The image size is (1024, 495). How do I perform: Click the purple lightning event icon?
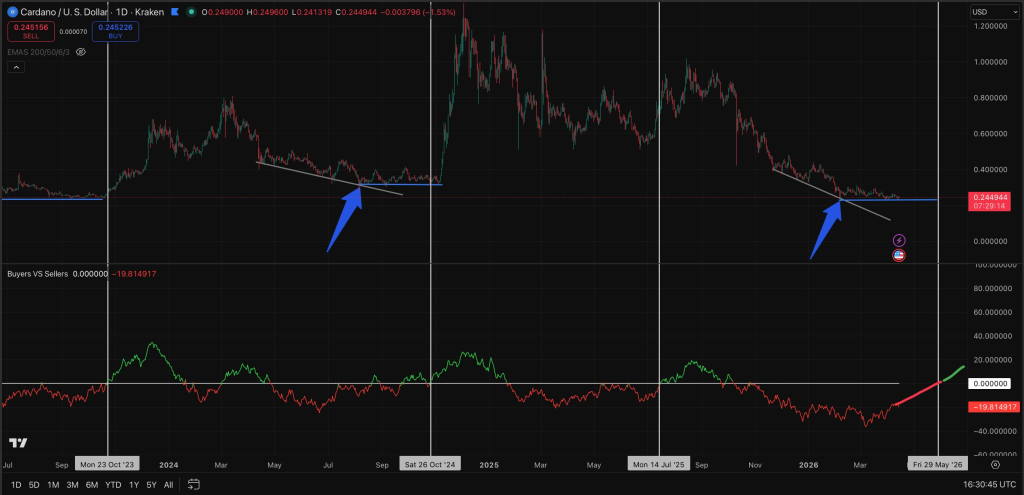(x=899, y=240)
